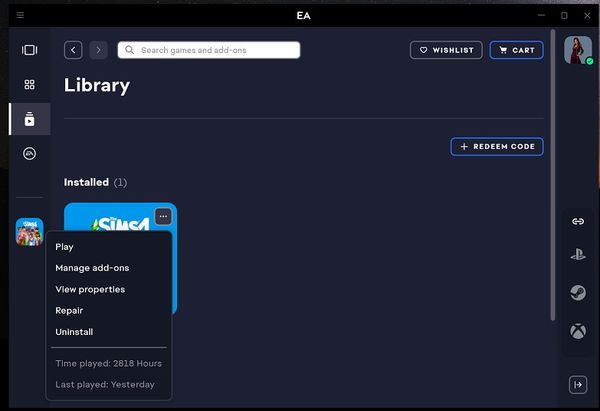The image size is (600, 411).
Task: Click the Library page scrollbar
Action: point(553,175)
